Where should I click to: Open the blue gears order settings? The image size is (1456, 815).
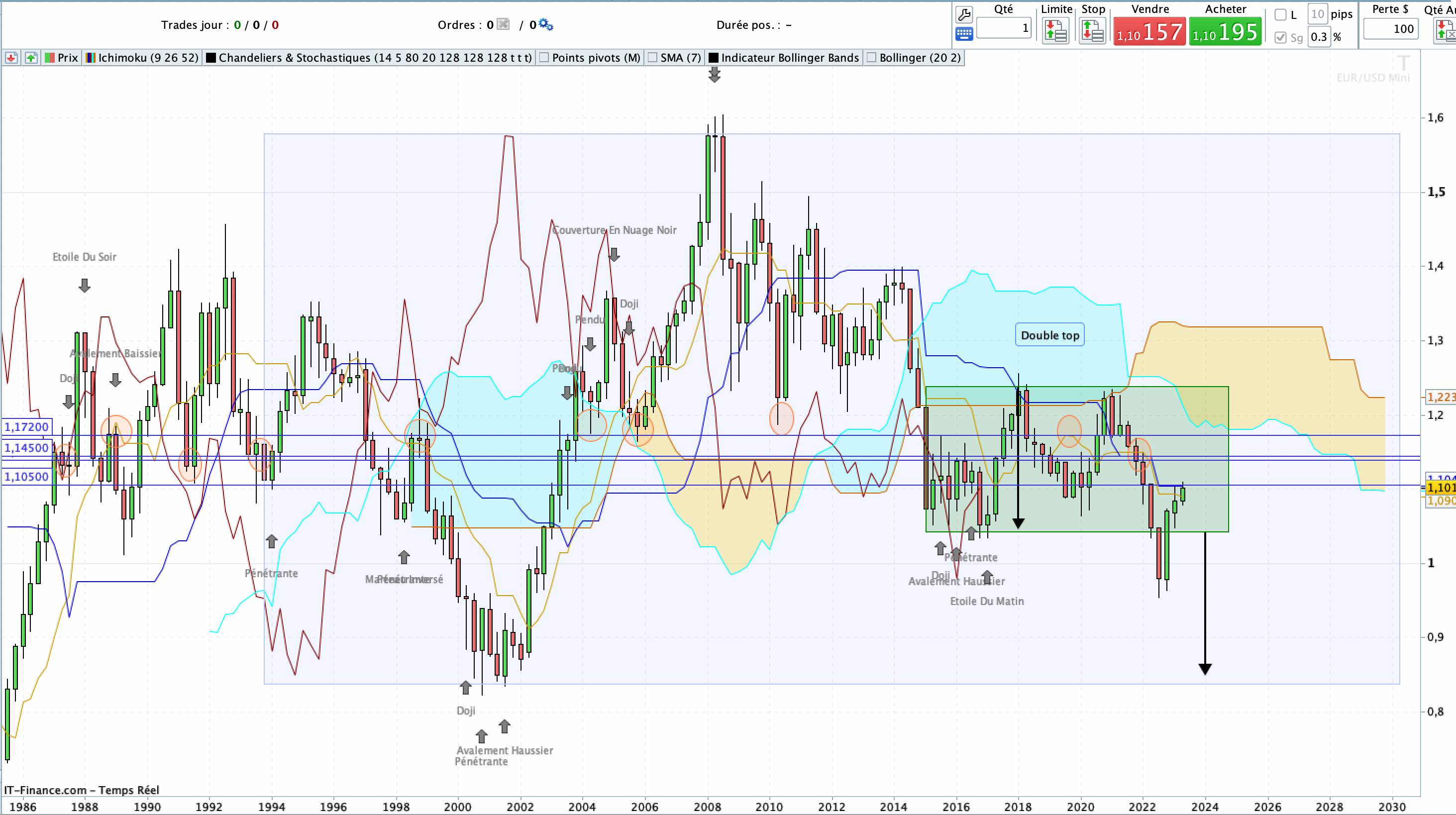(545, 24)
